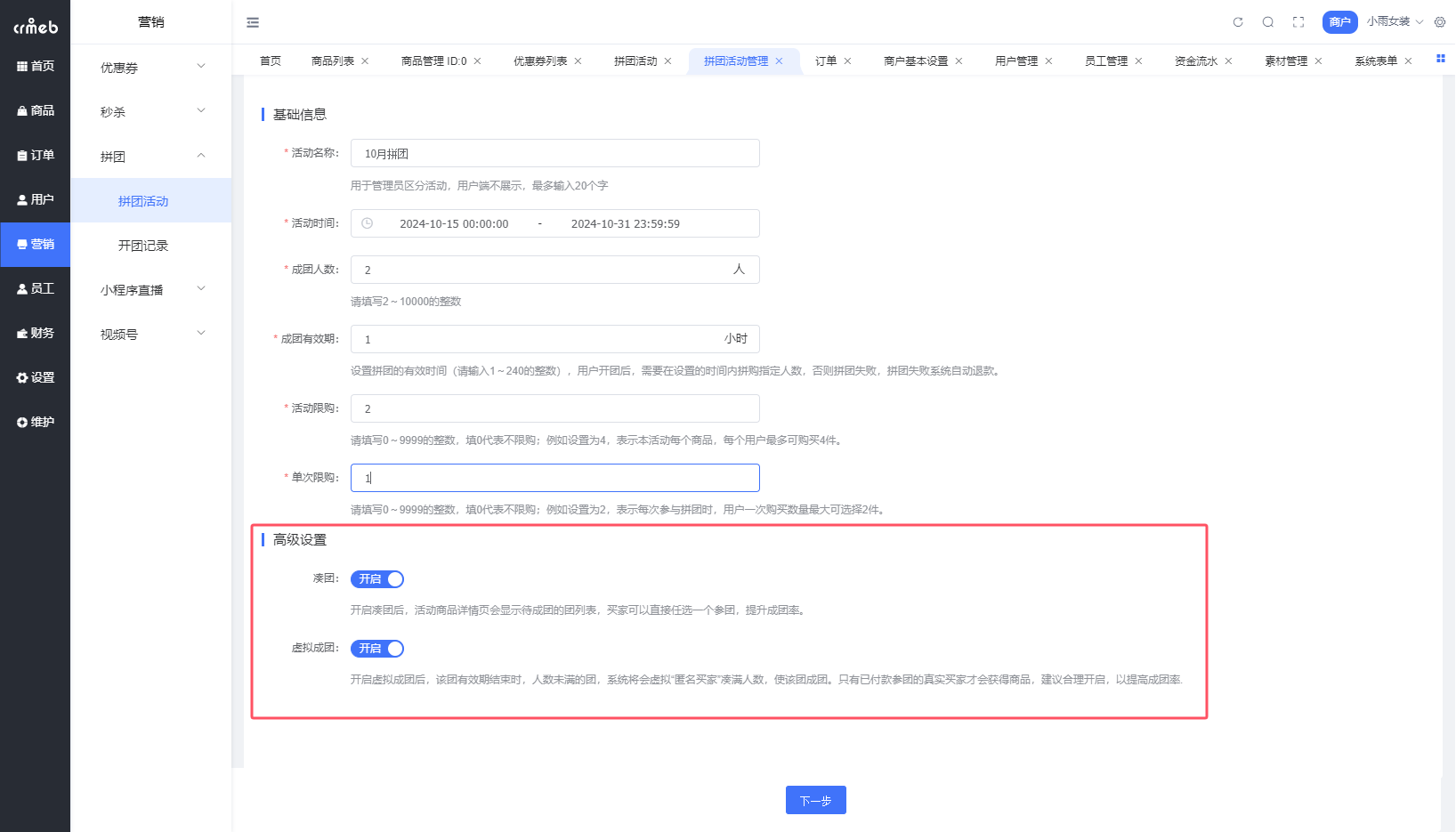Select the 商品 icon in the sidebar

[x=36, y=110]
